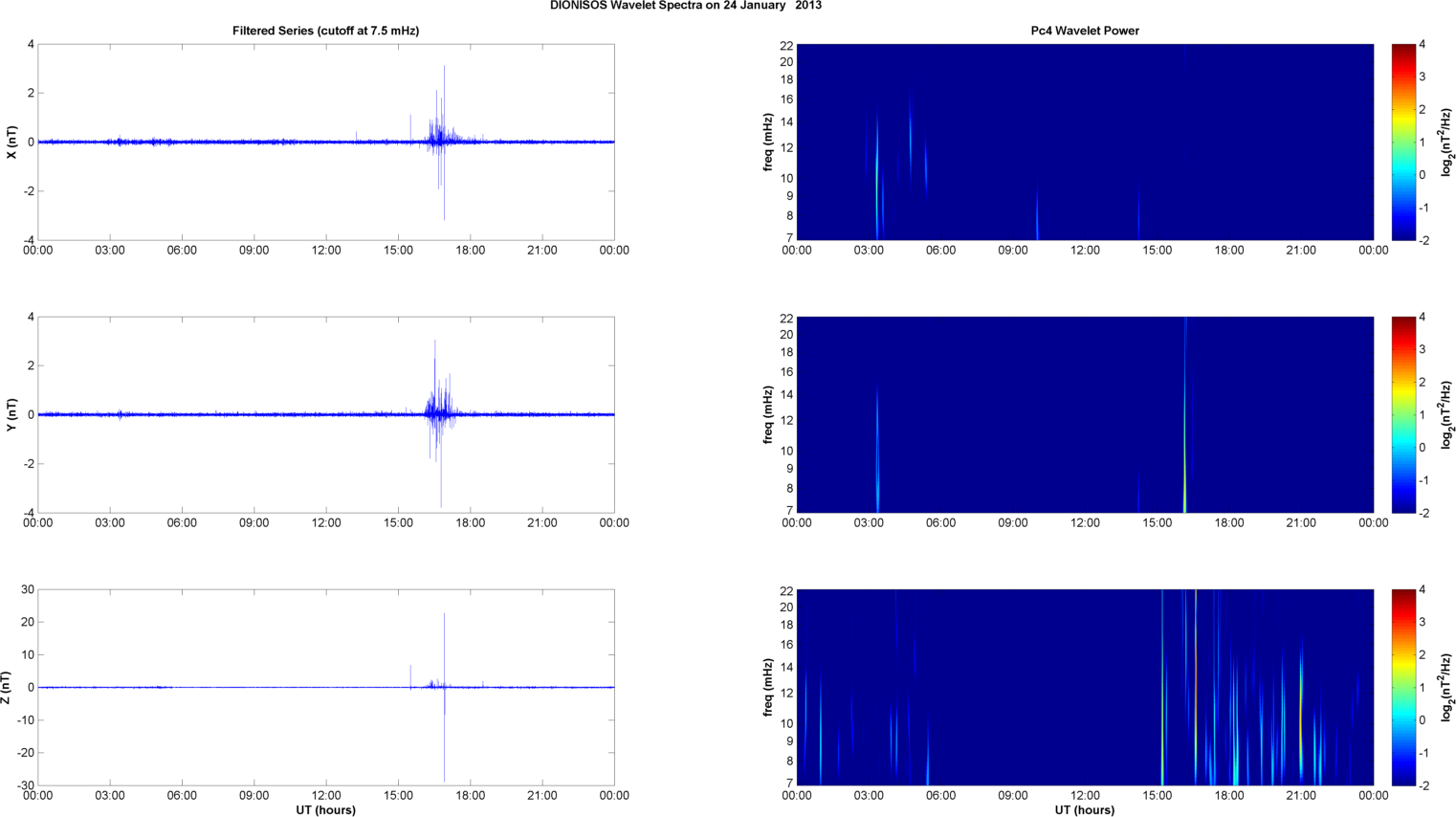Click the '30' tick on the Z axis
The image size is (1456, 817).
(28, 589)
